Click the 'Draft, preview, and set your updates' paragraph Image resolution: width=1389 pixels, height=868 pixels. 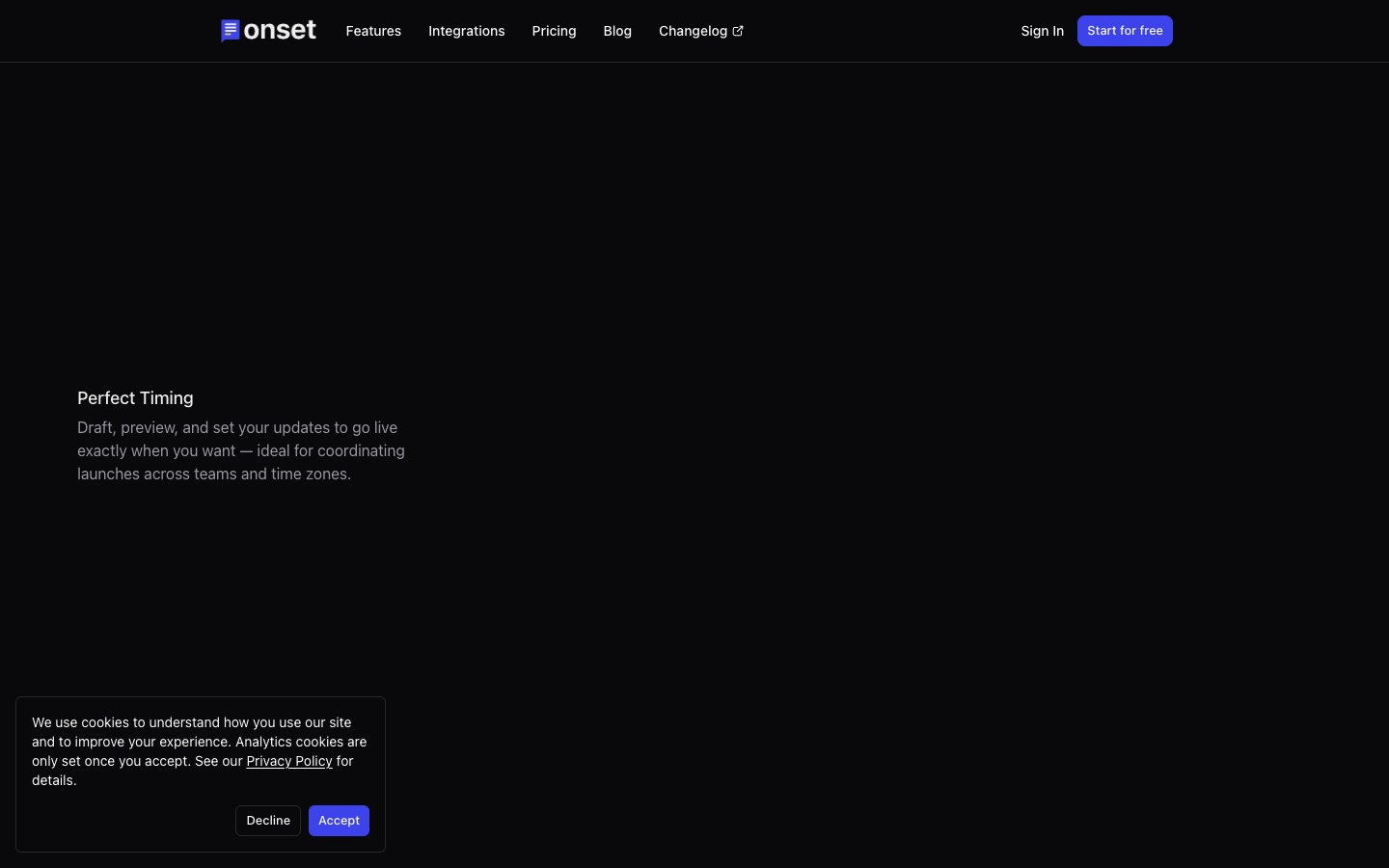pyautogui.click(x=241, y=450)
